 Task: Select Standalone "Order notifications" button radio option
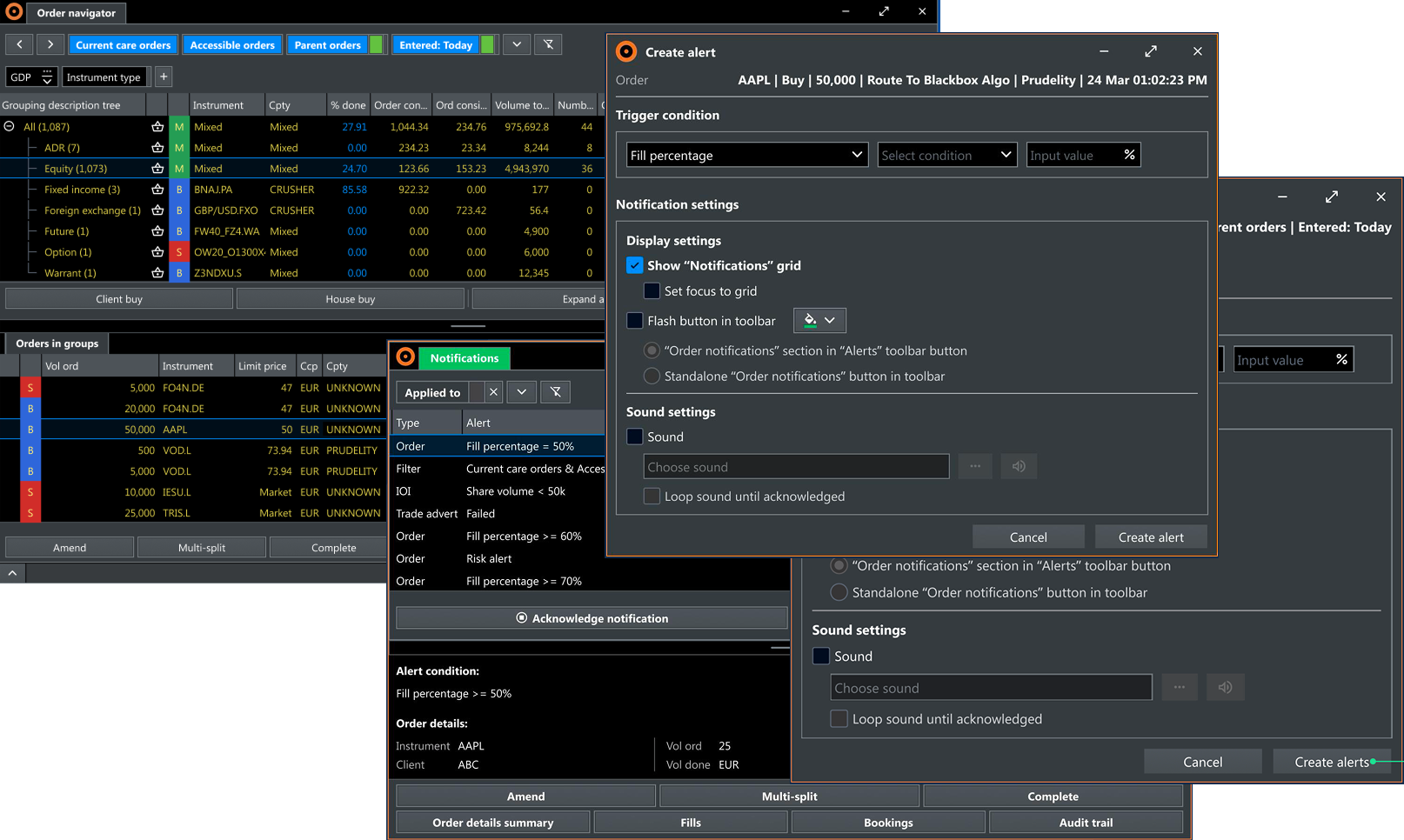click(x=652, y=376)
